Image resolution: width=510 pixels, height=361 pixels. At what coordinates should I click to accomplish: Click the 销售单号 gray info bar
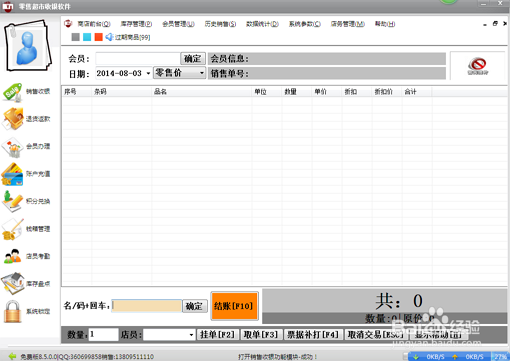(x=327, y=73)
